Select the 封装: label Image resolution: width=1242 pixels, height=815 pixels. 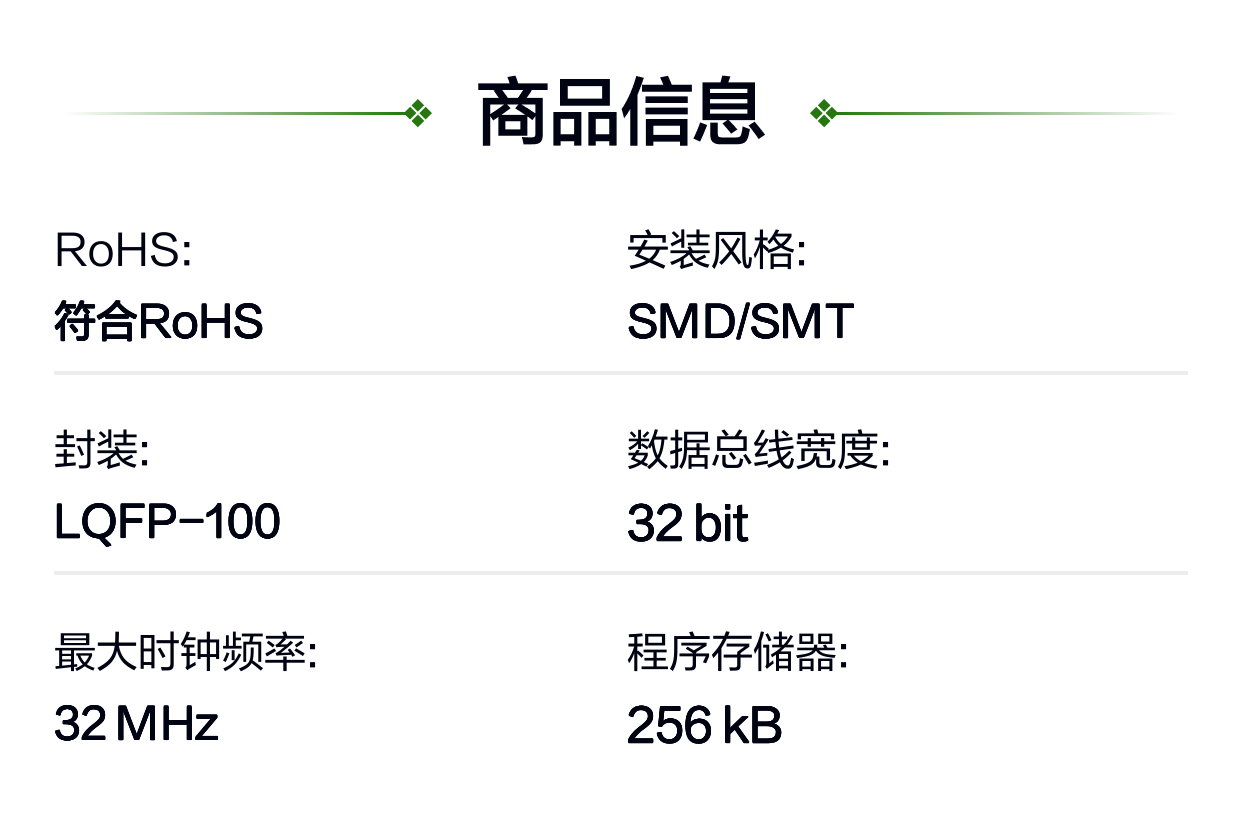(101, 451)
